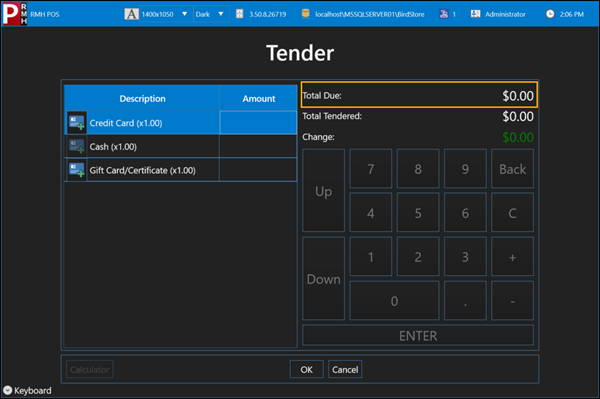
Task: Click the font size 'A' icon
Action: click(131, 14)
